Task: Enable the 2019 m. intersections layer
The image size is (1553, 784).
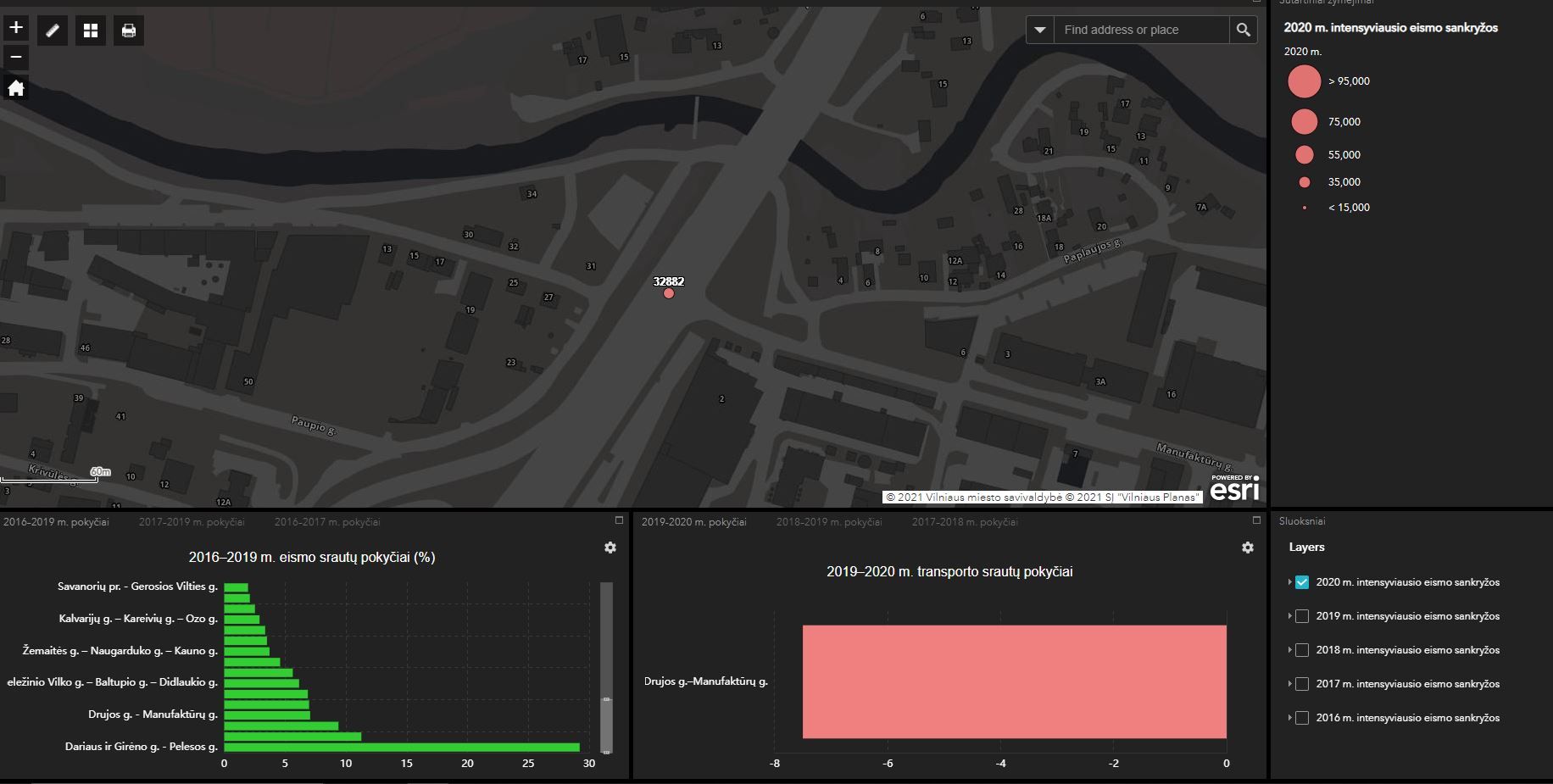Action: 1302,616
